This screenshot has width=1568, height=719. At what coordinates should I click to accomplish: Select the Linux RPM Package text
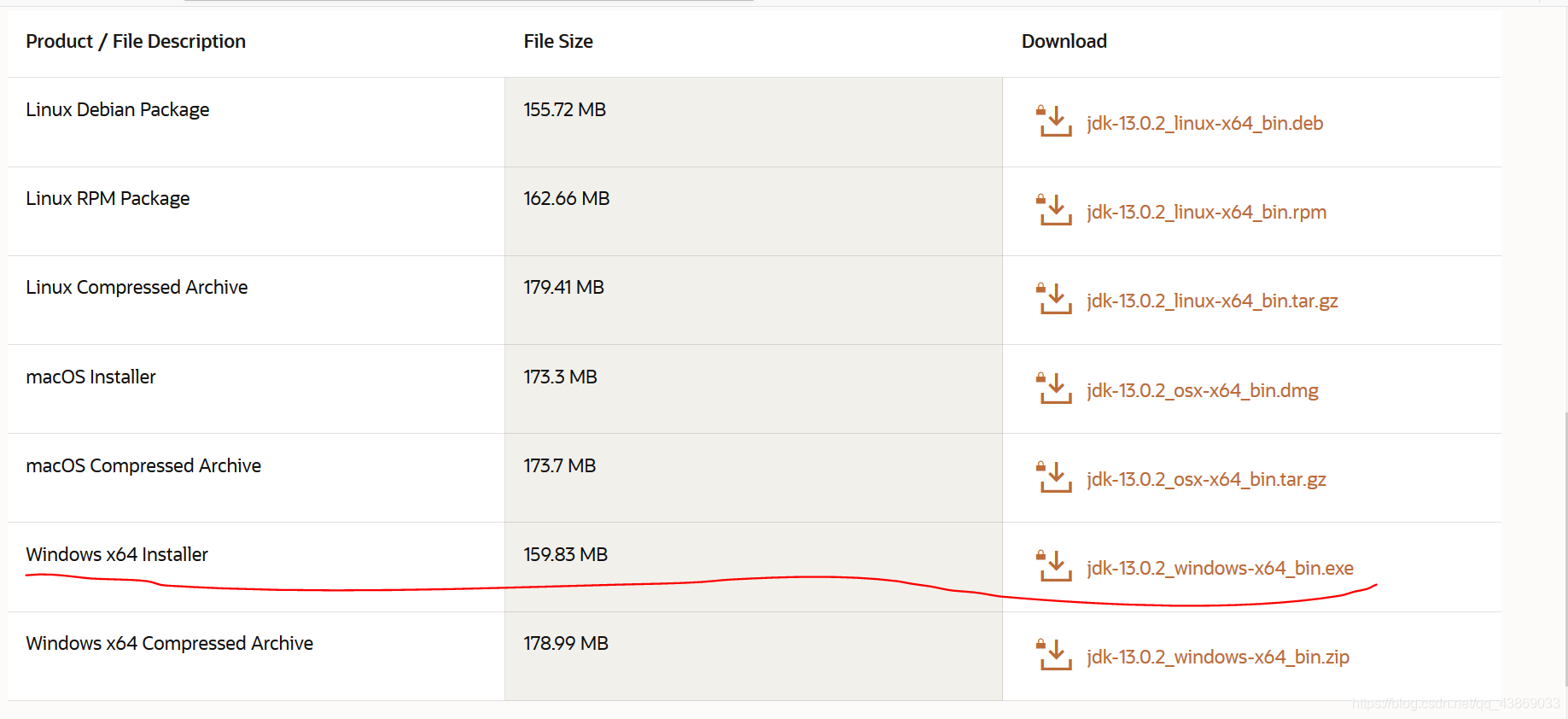pos(108,198)
